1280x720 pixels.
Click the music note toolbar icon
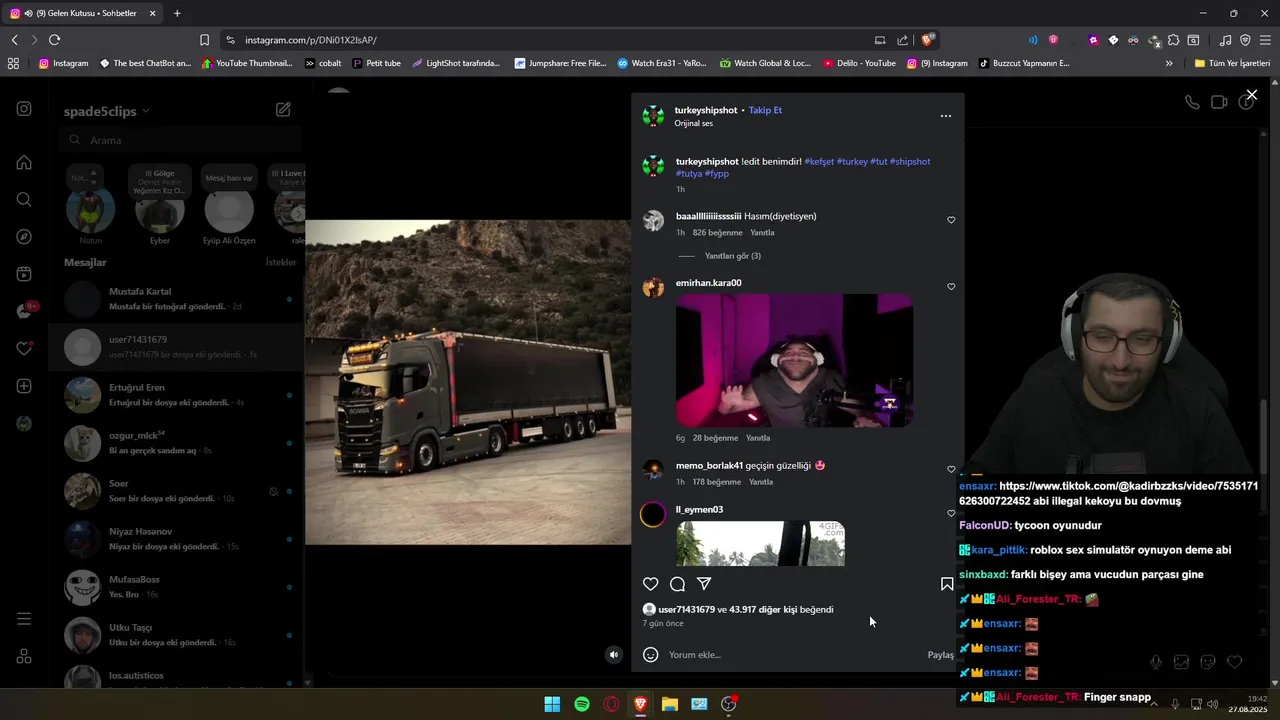point(1226,40)
